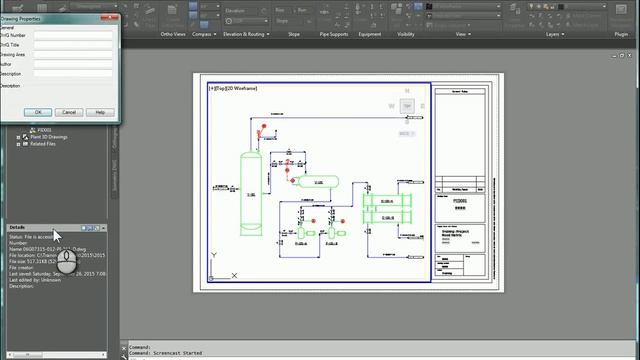Open command line customize wrench icon
Screen dimensions: 640x360
124,357
